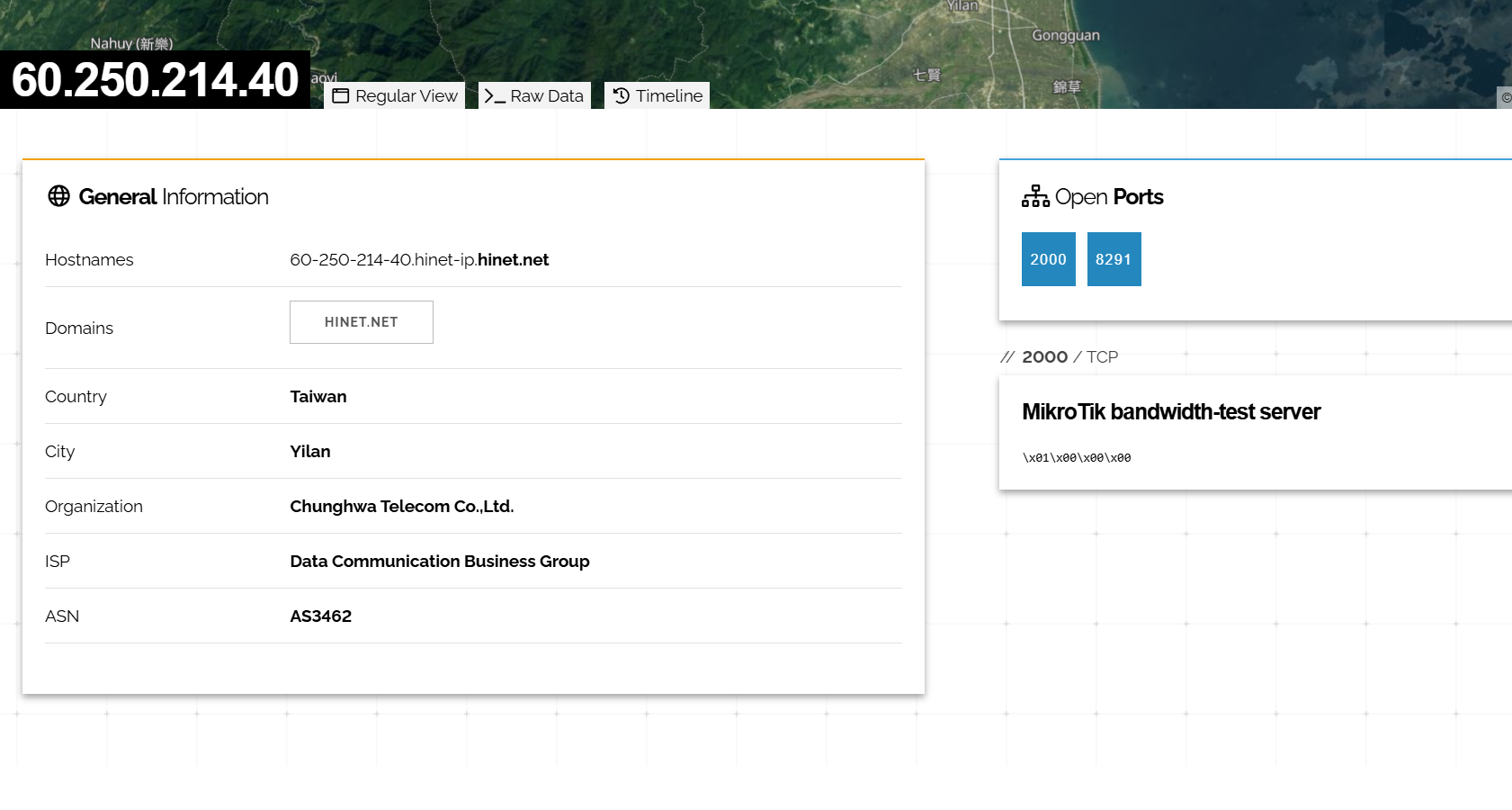Click the window icon beside Regular View
The width and height of the screenshot is (1512, 810).
[340, 96]
